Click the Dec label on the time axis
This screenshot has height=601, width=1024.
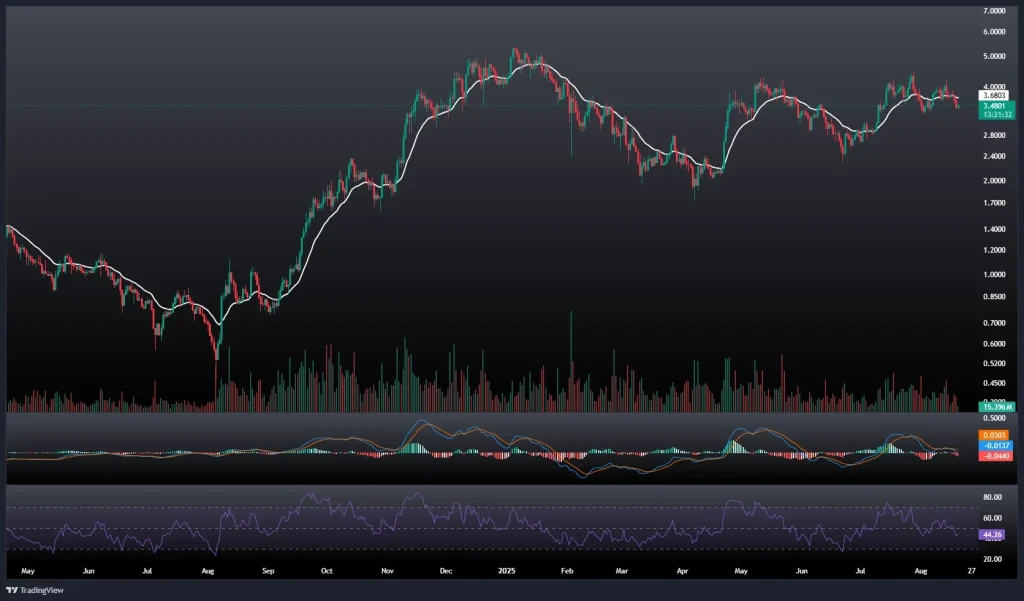[x=446, y=571]
